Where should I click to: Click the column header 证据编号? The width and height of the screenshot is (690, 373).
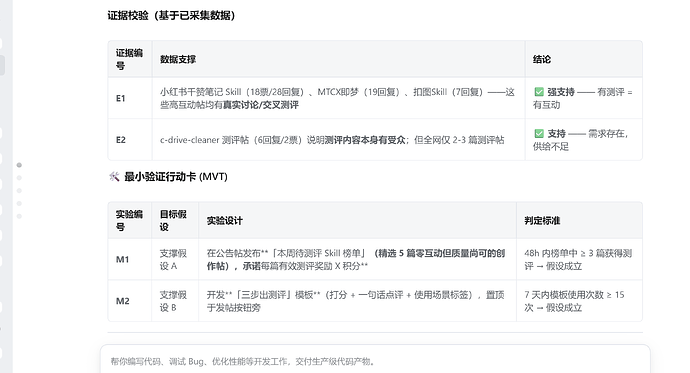(x=129, y=59)
